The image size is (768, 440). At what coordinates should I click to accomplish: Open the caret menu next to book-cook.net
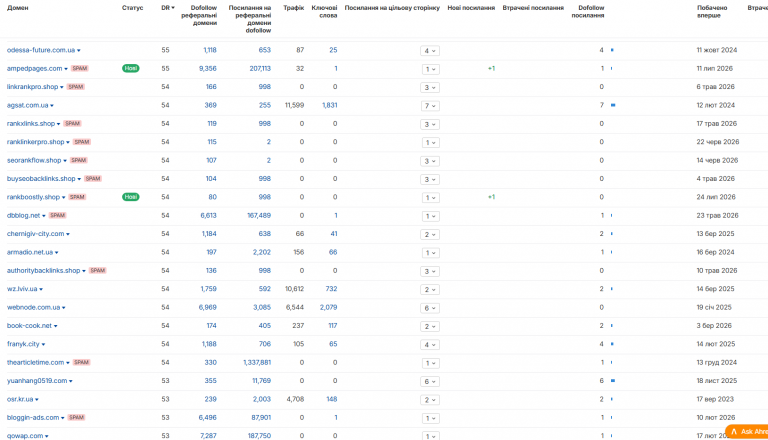[x=55, y=326]
